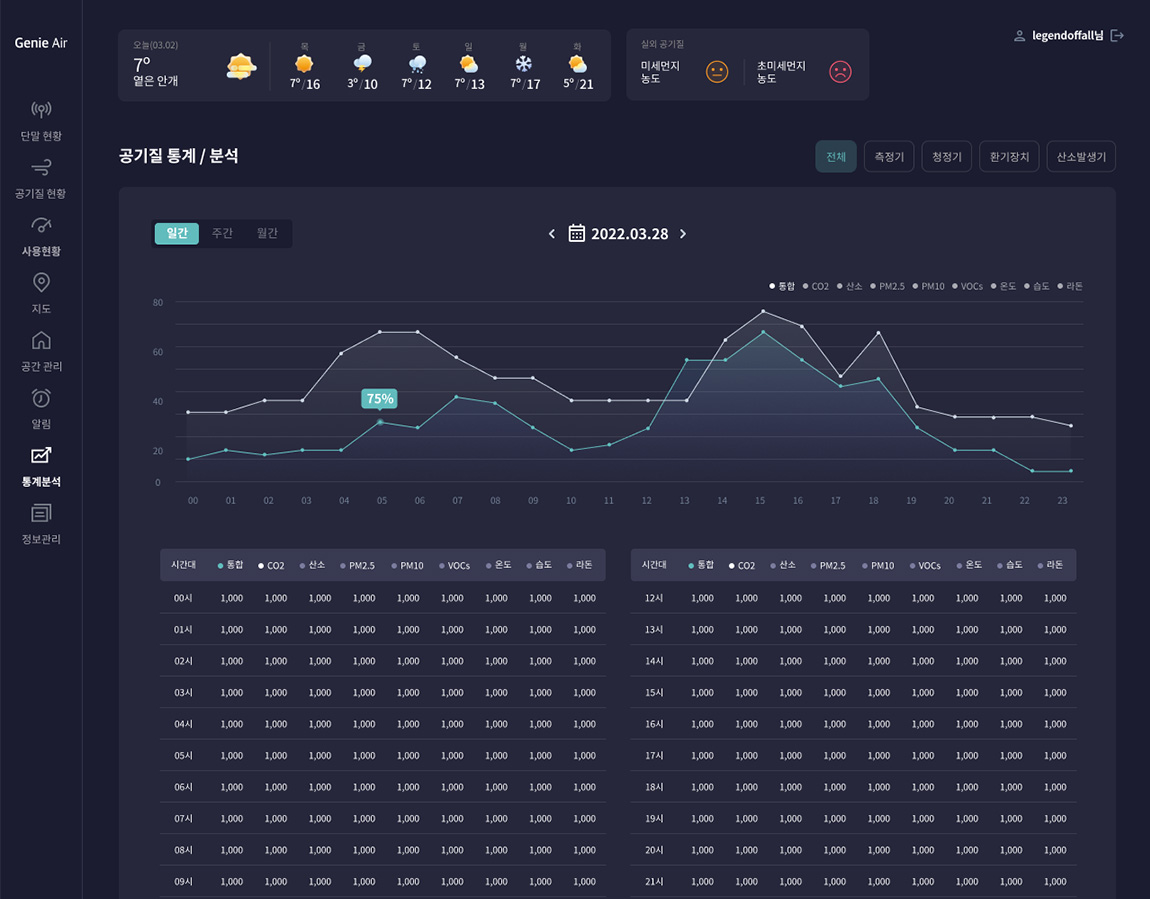Open the 지도 map pin icon

41,283
